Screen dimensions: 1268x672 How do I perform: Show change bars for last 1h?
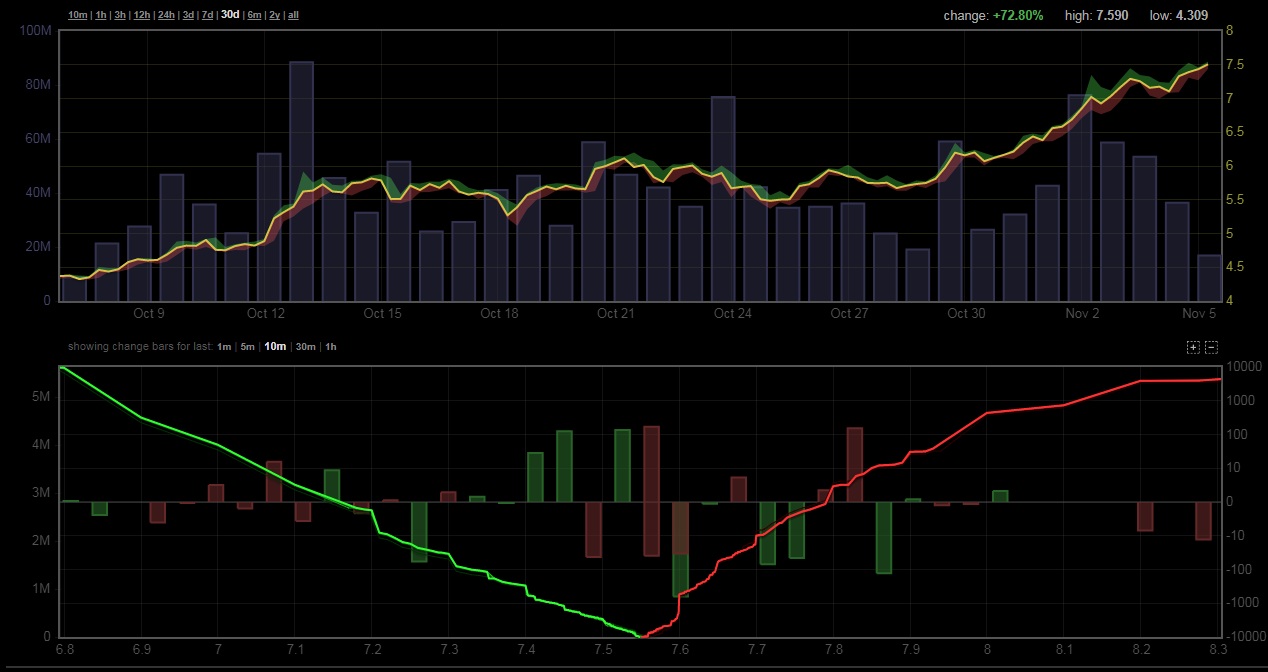pyautogui.click(x=331, y=347)
